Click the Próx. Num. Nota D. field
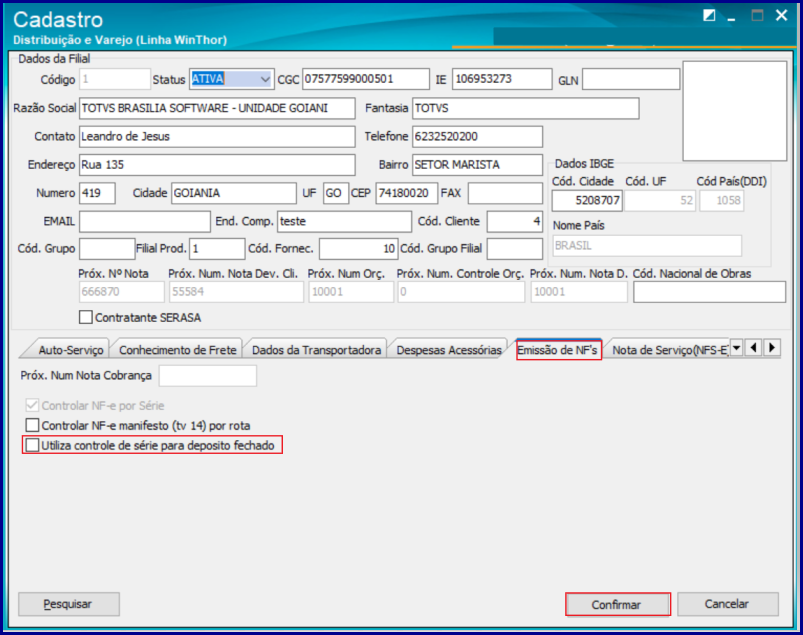Screen dimensions: 803x635 pyautogui.click(x=579, y=292)
